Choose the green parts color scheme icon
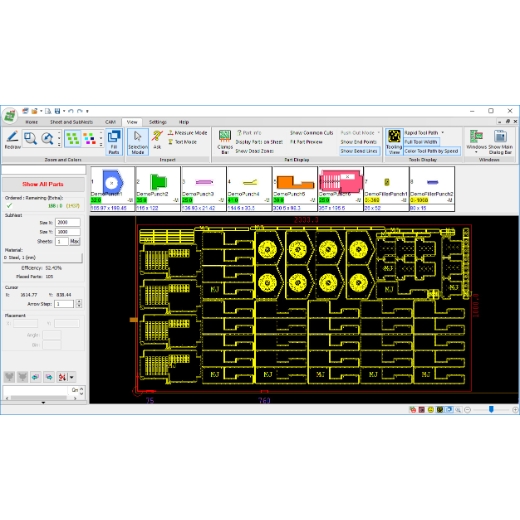 pyautogui.click(x=73, y=138)
